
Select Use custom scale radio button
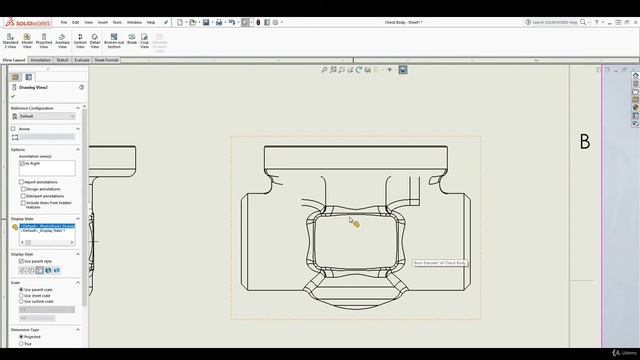tap(21, 301)
